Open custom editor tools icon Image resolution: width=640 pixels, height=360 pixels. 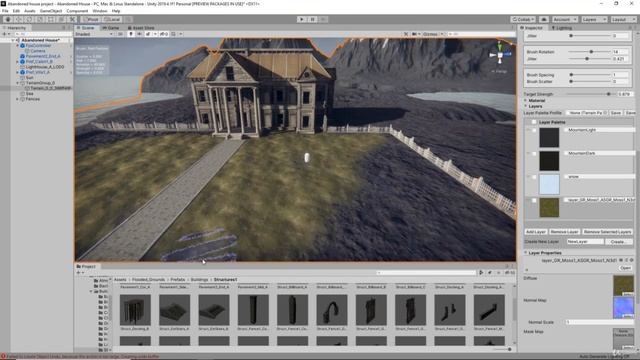(x=72, y=19)
